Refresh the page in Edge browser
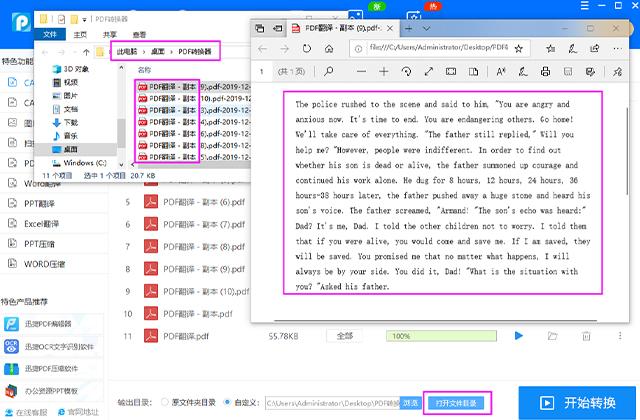640x420 pixels. point(307,49)
